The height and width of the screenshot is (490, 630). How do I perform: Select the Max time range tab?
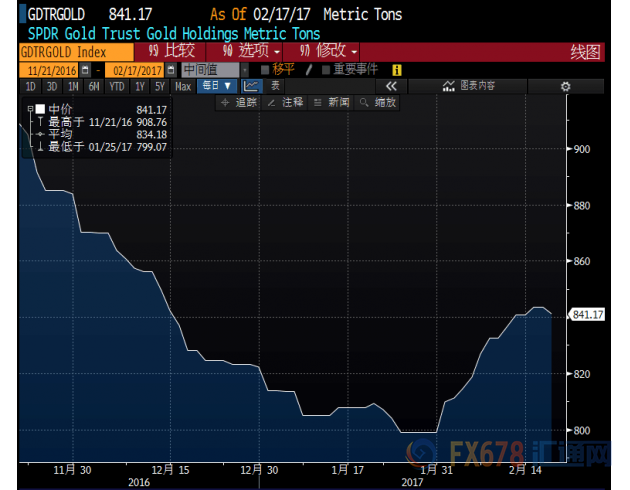(x=183, y=86)
